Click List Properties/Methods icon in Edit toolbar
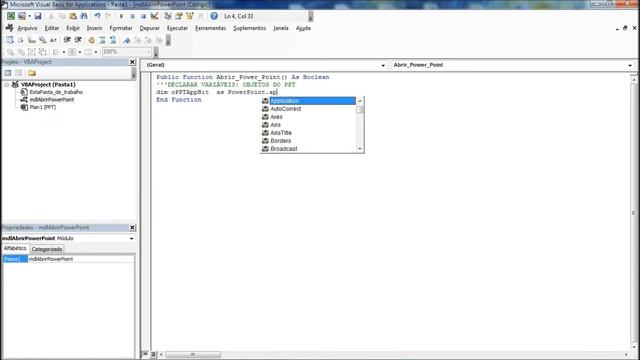 10,40
